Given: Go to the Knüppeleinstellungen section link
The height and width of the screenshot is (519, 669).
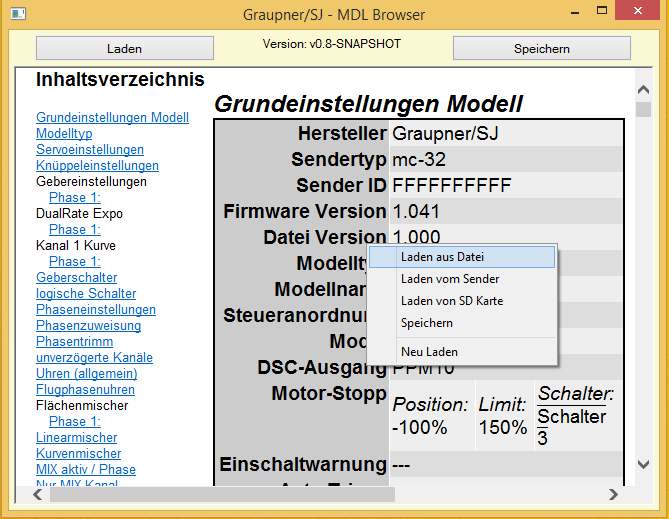Looking at the screenshot, I should (97, 166).
